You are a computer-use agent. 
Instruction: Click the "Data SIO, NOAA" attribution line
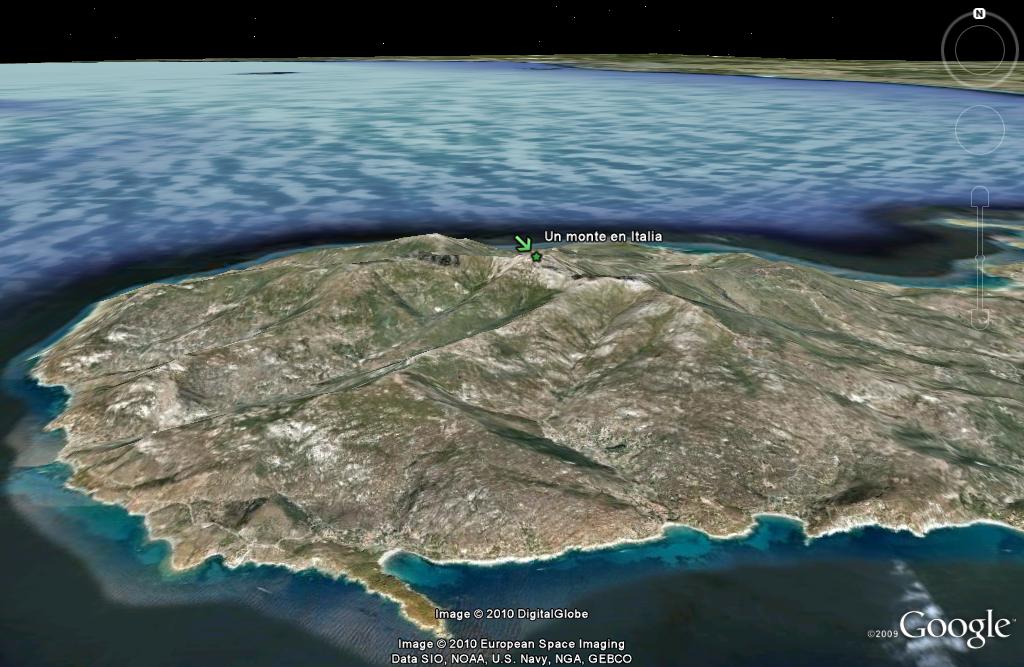click(x=511, y=659)
